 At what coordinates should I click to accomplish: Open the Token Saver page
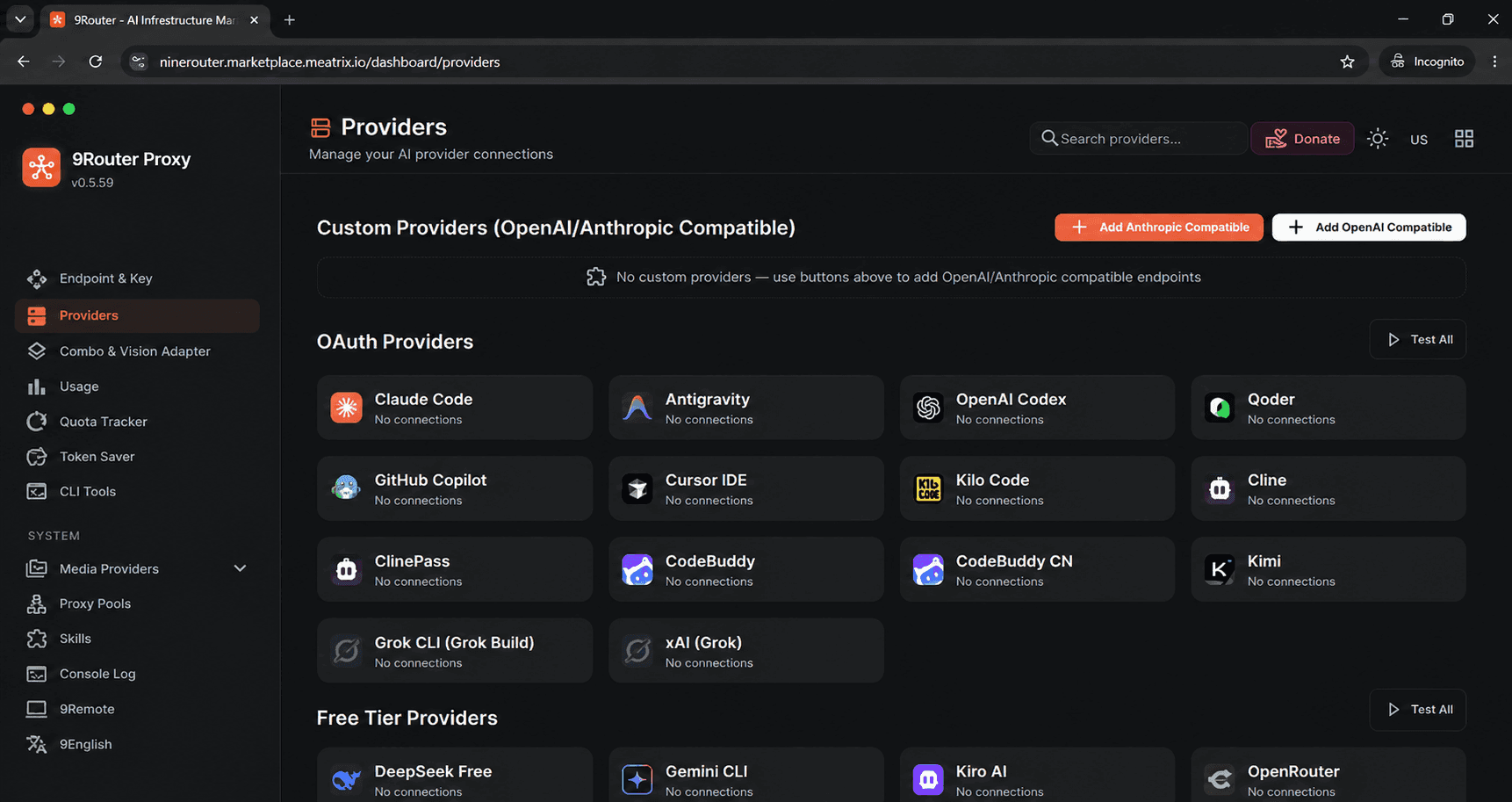[x=137, y=457]
